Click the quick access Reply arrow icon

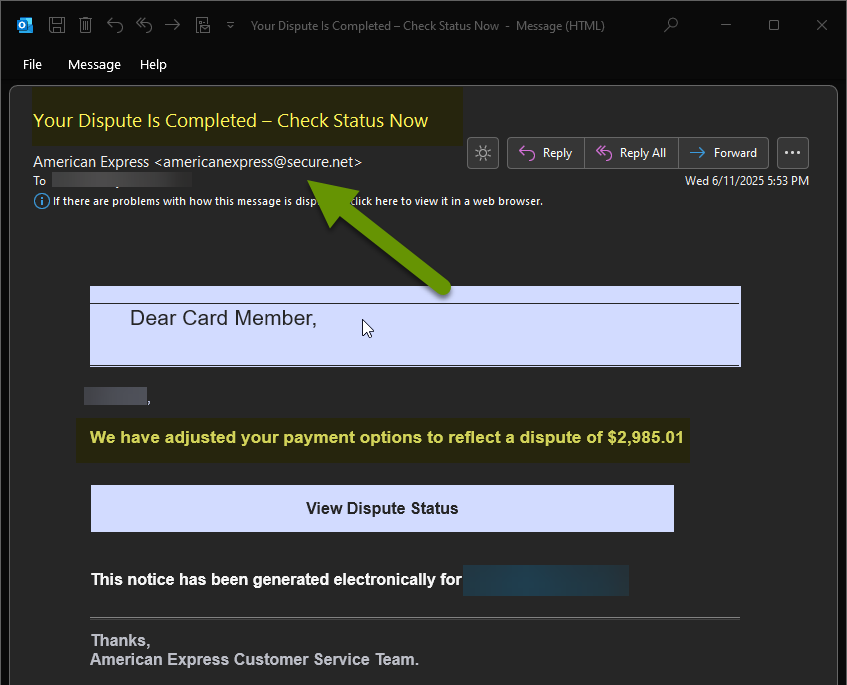(x=115, y=25)
